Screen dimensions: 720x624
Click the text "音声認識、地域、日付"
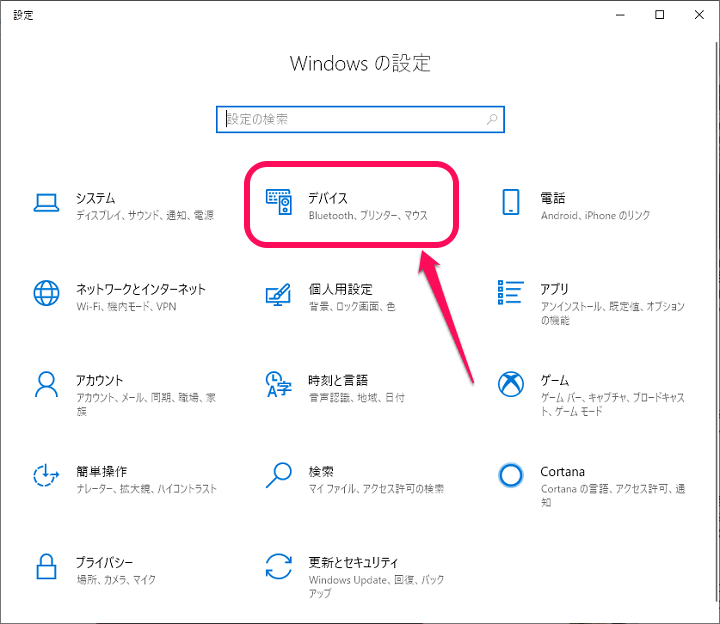(357, 397)
